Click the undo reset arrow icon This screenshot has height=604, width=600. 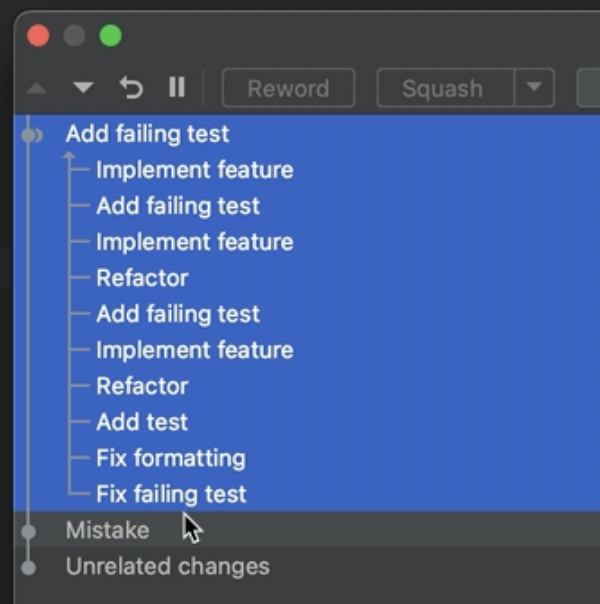(131, 88)
